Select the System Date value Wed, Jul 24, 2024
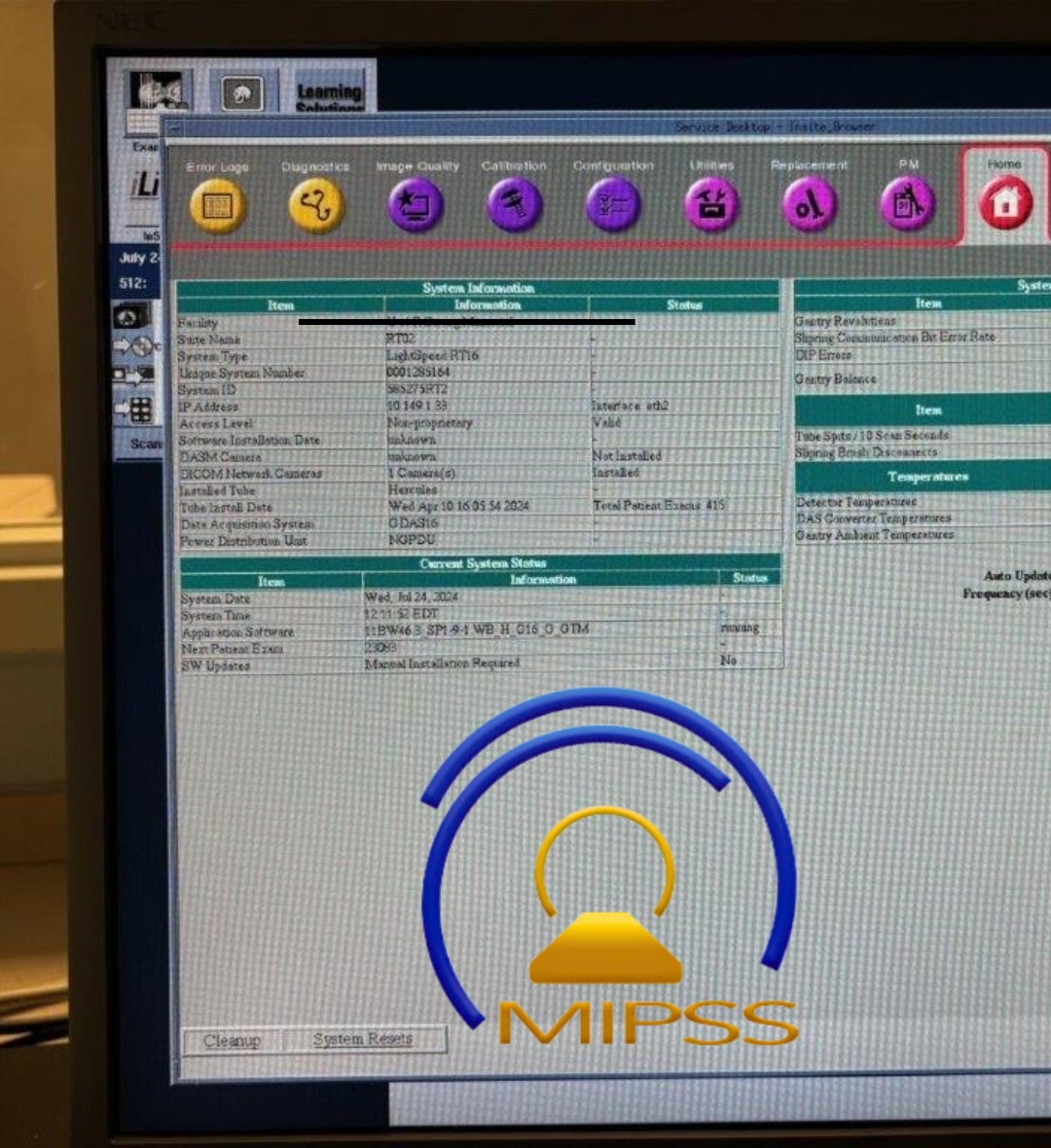This screenshot has width=1051, height=1148. [x=412, y=596]
